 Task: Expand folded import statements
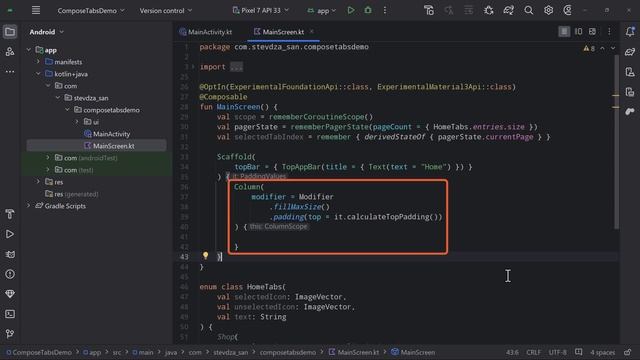[236, 67]
